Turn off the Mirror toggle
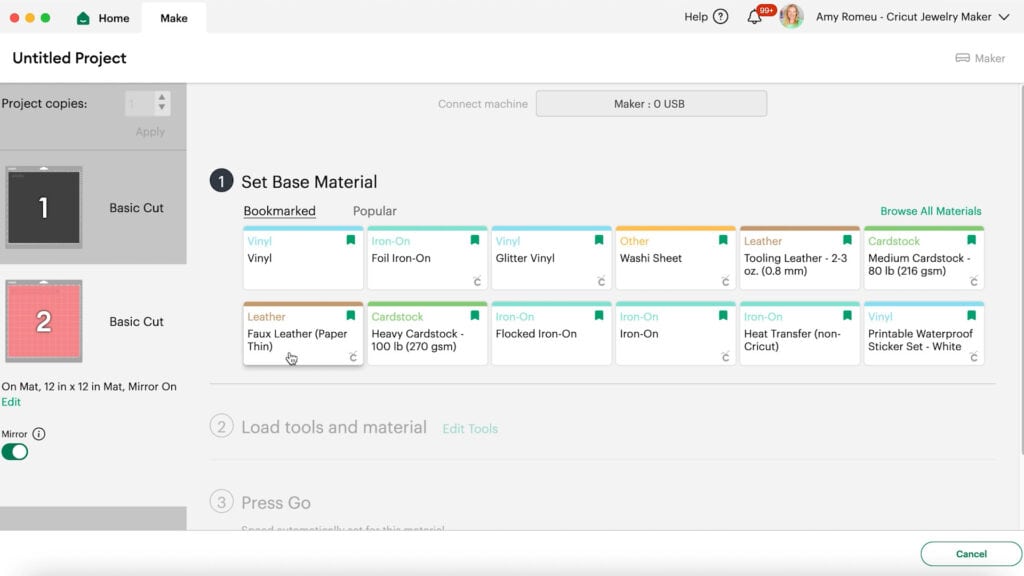The width and height of the screenshot is (1024, 576). click(x=14, y=452)
